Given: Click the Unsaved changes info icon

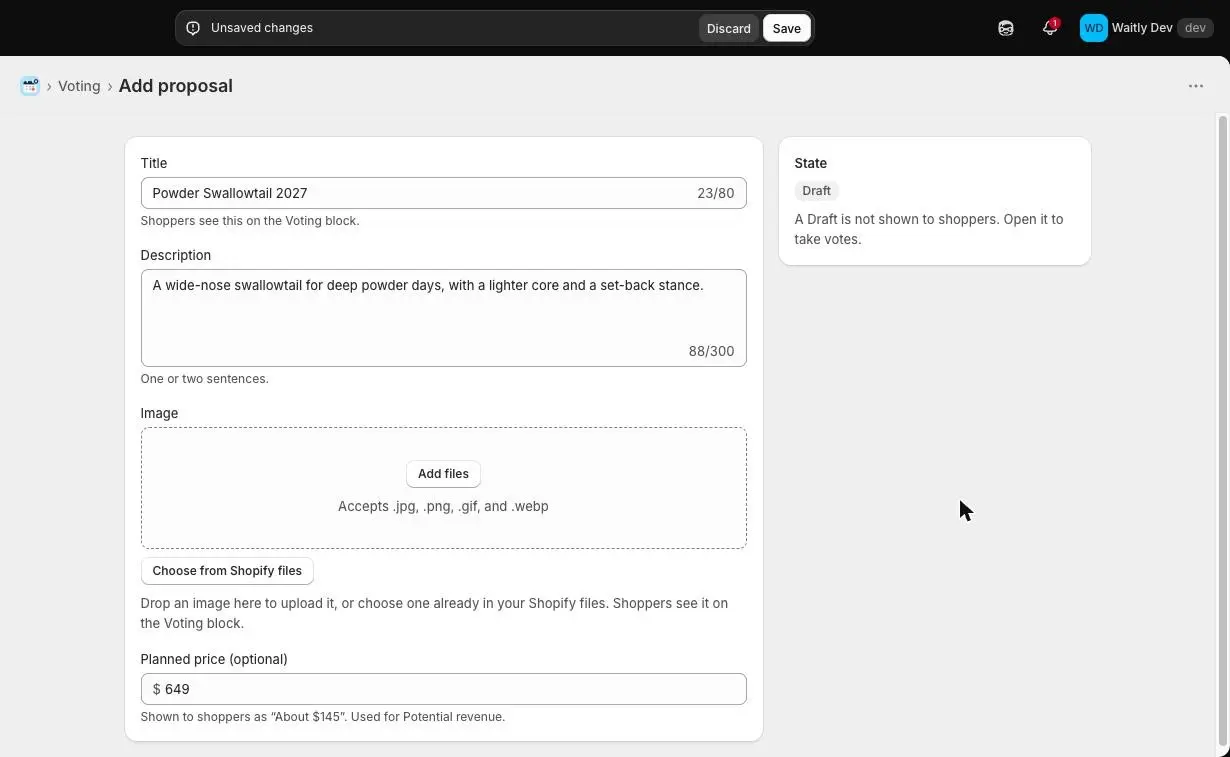Looking at the screenshot, I should (x=193, y=28).
